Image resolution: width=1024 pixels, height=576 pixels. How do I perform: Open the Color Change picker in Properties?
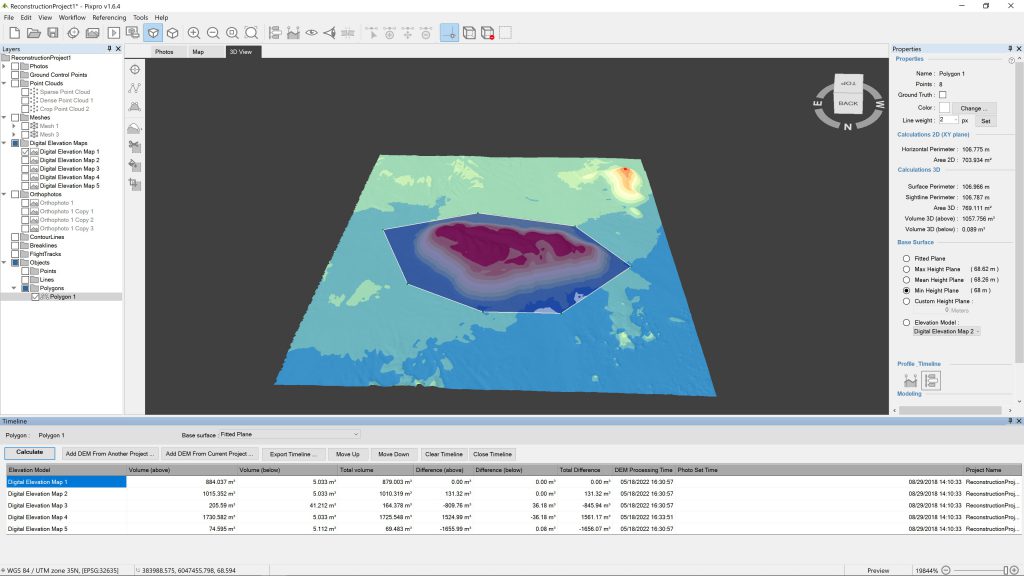tap(973, 108)
